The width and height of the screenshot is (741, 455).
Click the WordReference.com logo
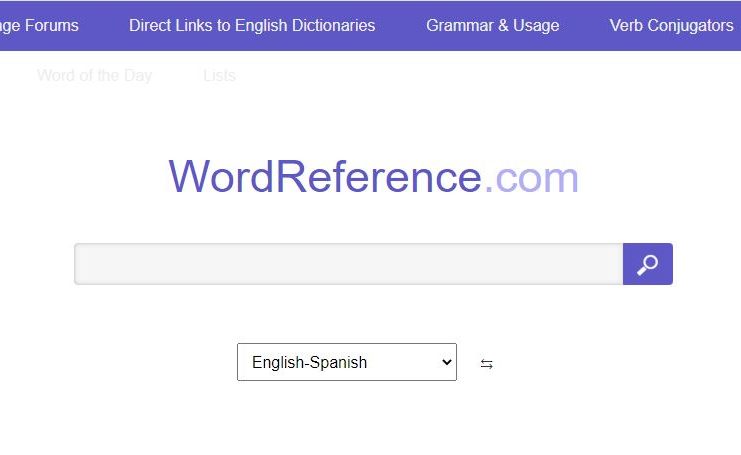click(x=373, y=177)
